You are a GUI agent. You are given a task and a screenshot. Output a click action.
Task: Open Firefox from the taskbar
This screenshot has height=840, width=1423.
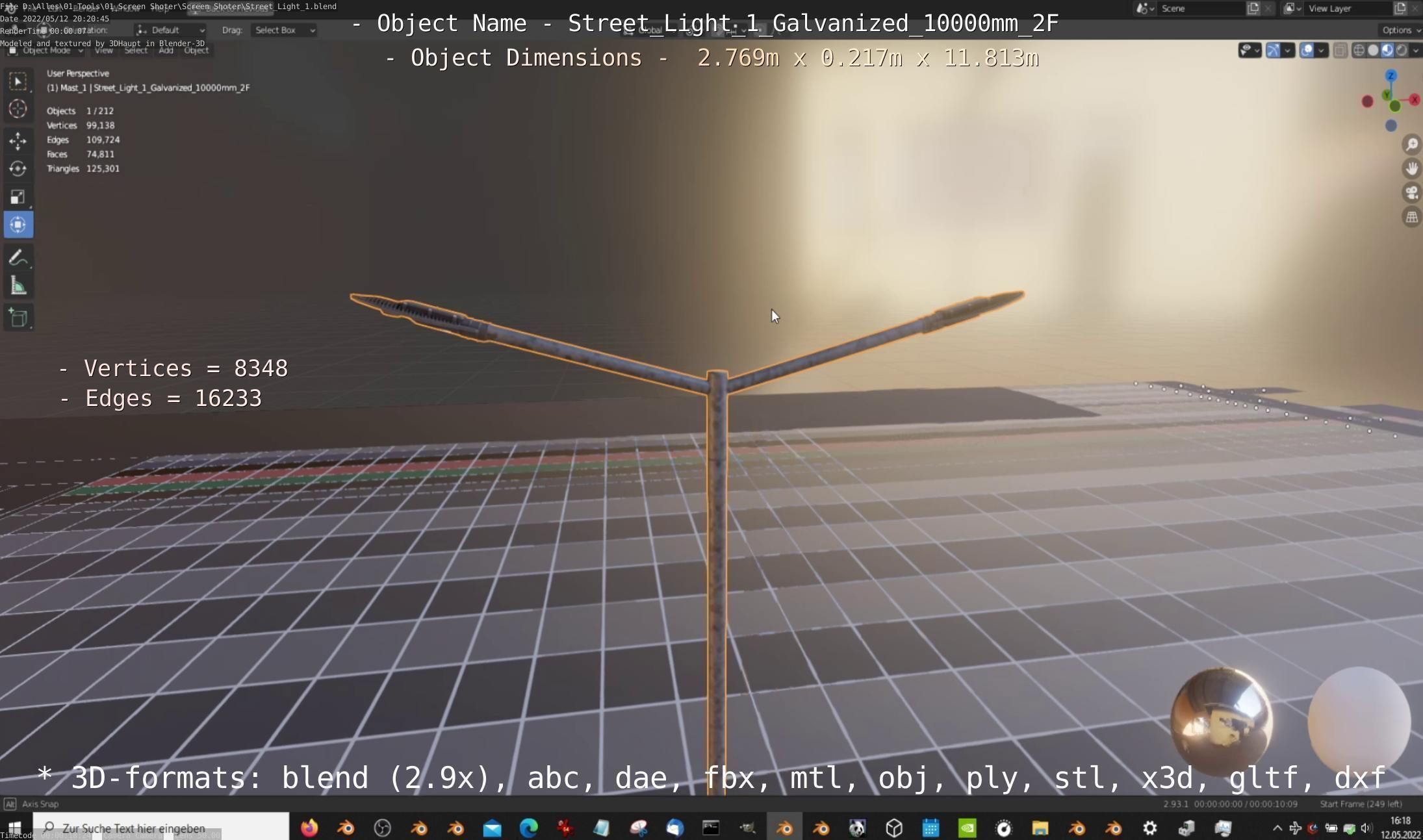pos(309,828)
